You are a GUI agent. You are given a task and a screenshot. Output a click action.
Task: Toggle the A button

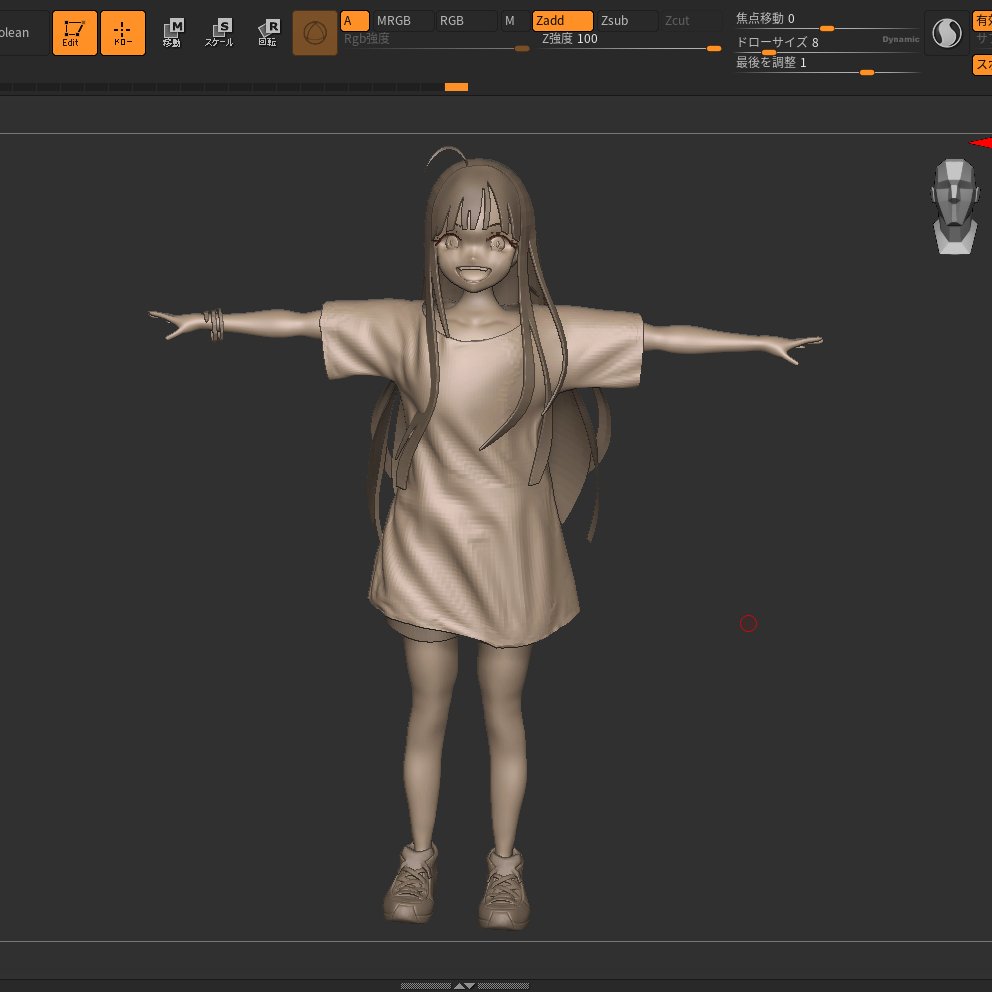point(354,21)
